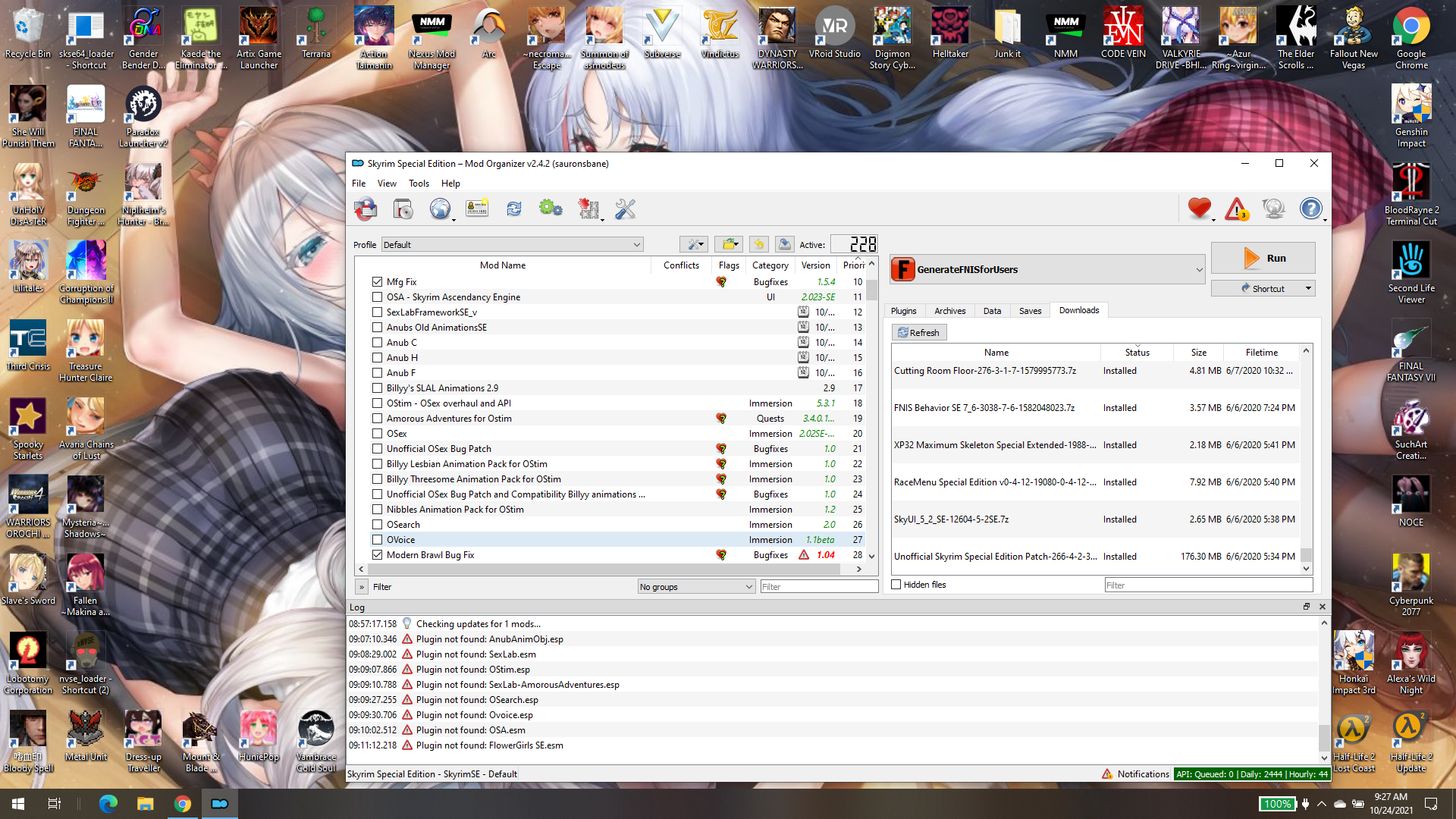Click the downloads Filter input field

click(x=1209, y=585)
